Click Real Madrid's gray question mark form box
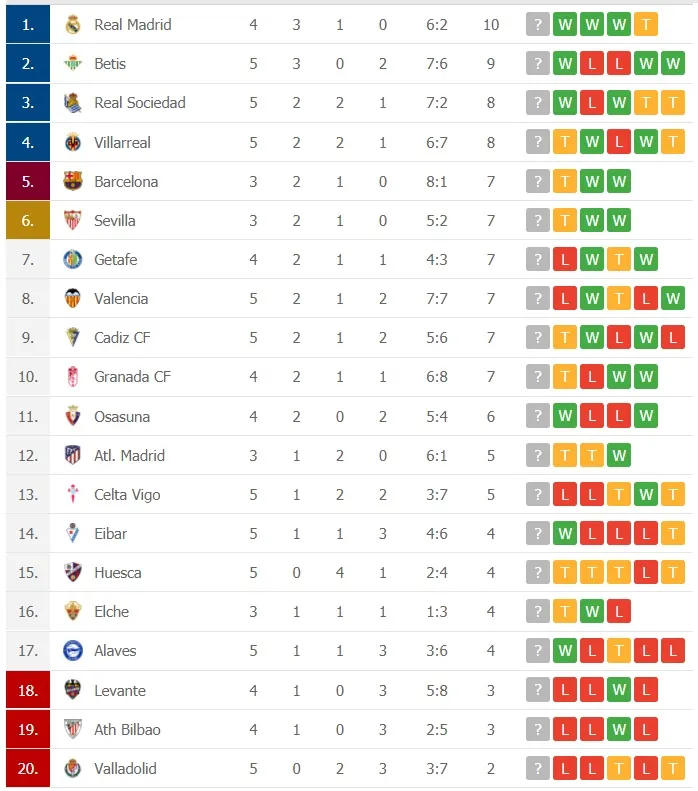Screen dimensions: 698x791 point(538,24)
